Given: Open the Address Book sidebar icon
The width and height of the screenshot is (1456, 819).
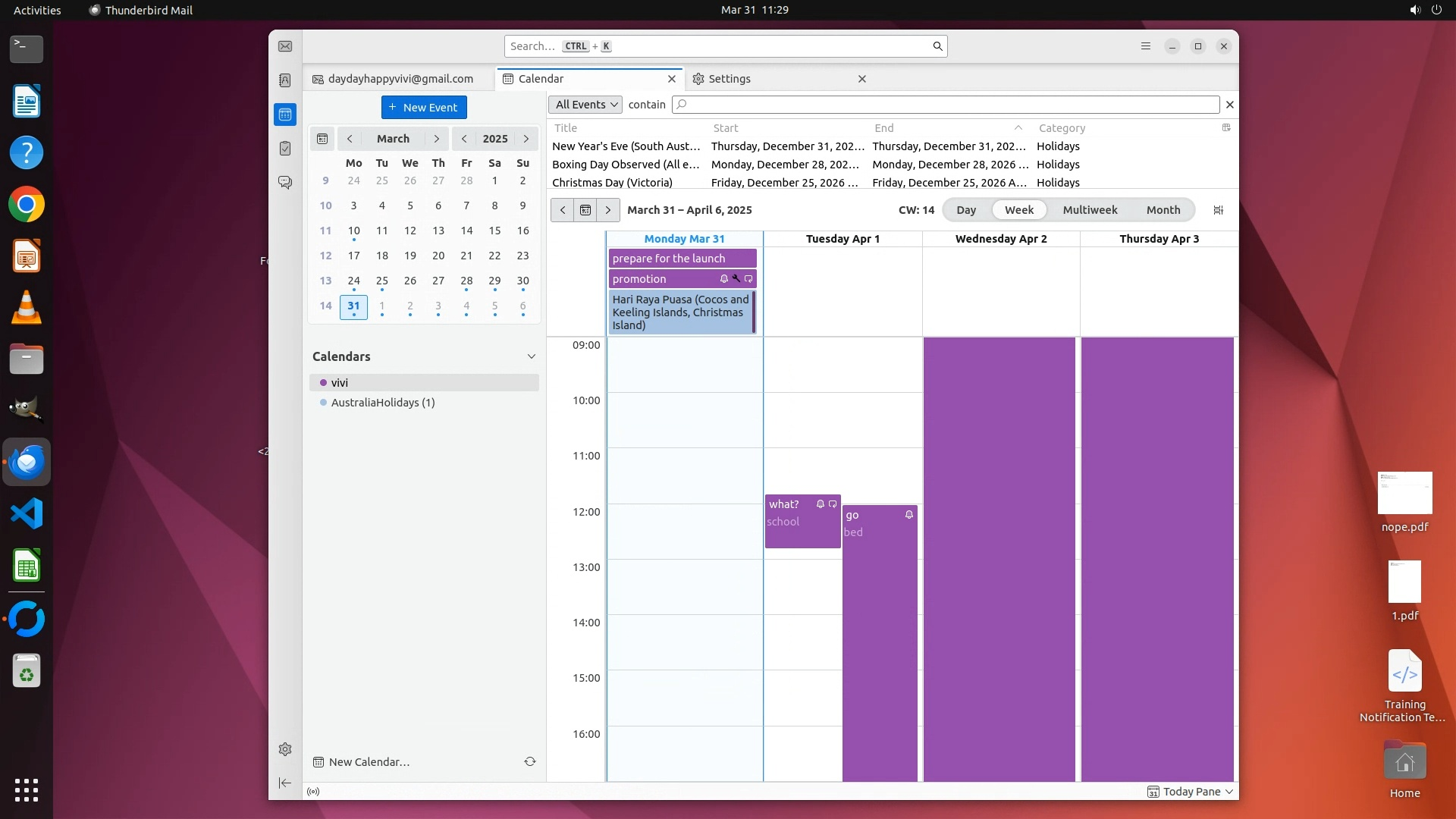Looking at the screenshot, I should (x=285, y=80).
